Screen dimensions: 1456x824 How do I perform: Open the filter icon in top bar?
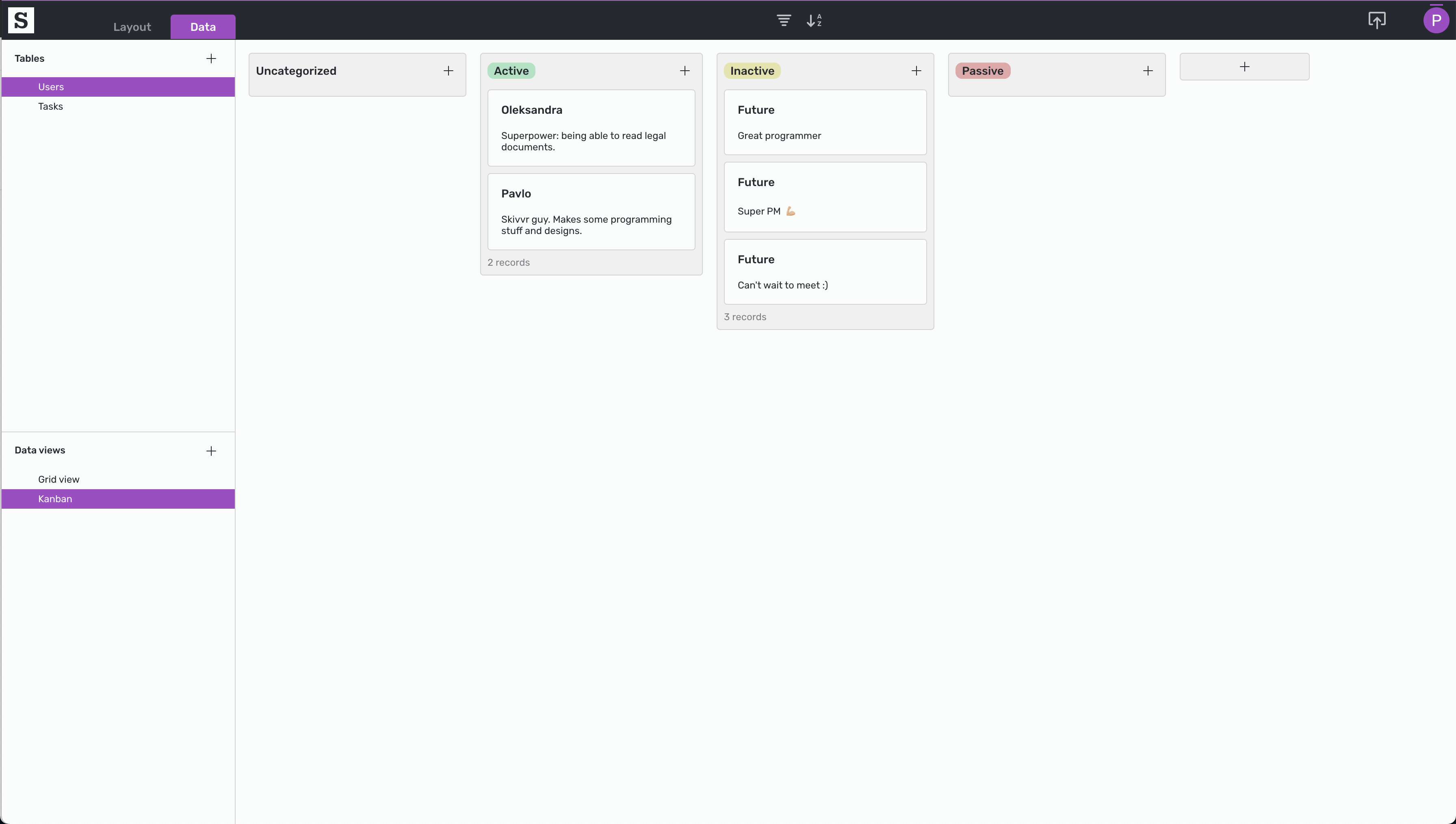tap(783, 21)
